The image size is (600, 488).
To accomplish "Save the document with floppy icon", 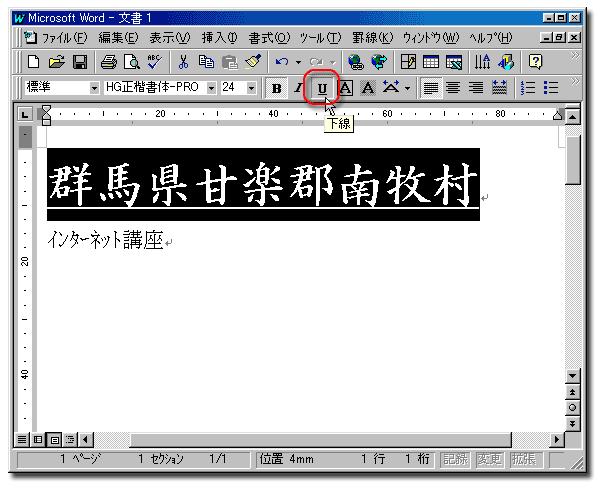I will (80, 62).
